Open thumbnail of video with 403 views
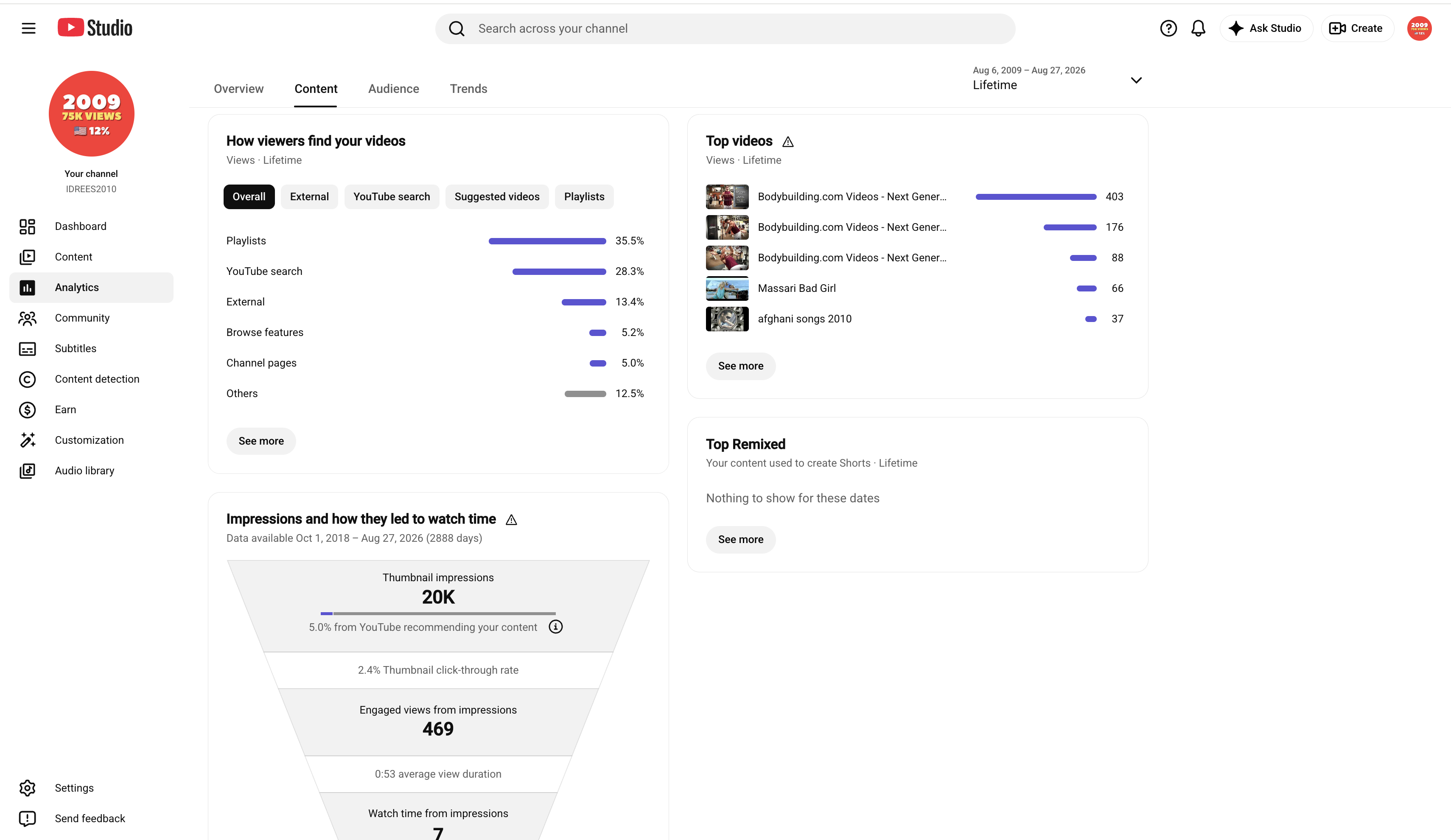 (x=727, y=196)
